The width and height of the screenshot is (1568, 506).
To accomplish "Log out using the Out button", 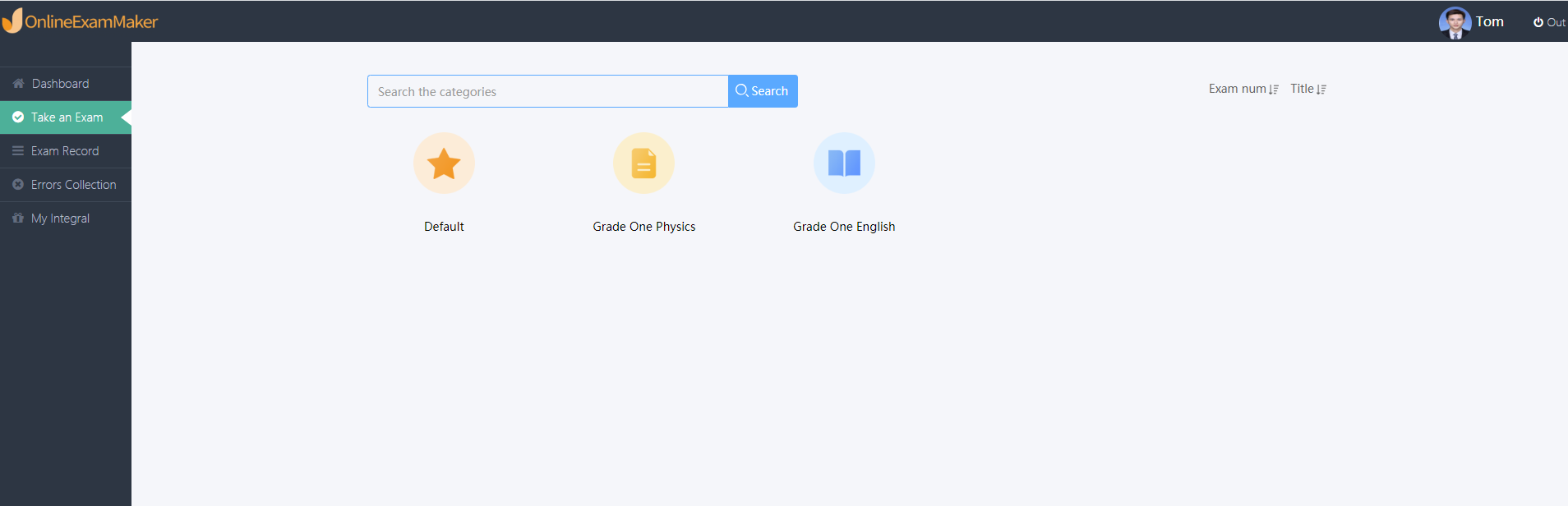I will [1549, 22].
